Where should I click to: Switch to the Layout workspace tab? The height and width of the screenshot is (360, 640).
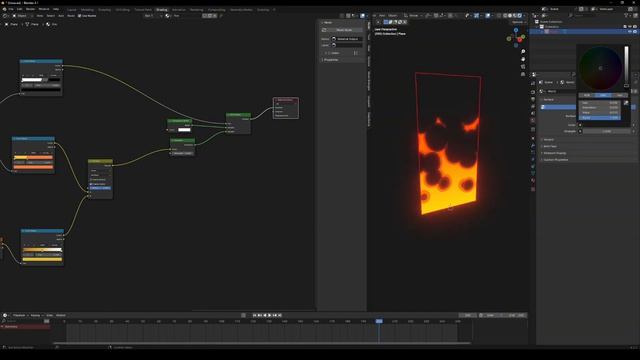click(x=72, y=9)
